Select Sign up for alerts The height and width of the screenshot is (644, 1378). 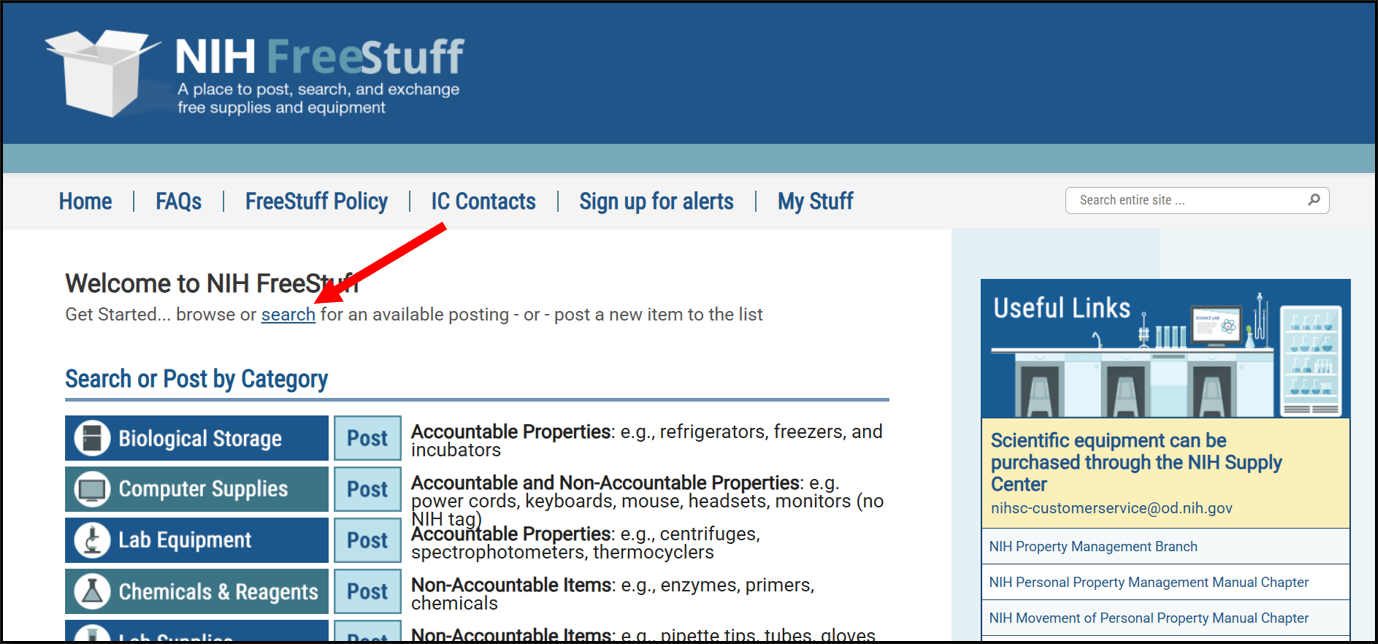(x=656, y=201)
